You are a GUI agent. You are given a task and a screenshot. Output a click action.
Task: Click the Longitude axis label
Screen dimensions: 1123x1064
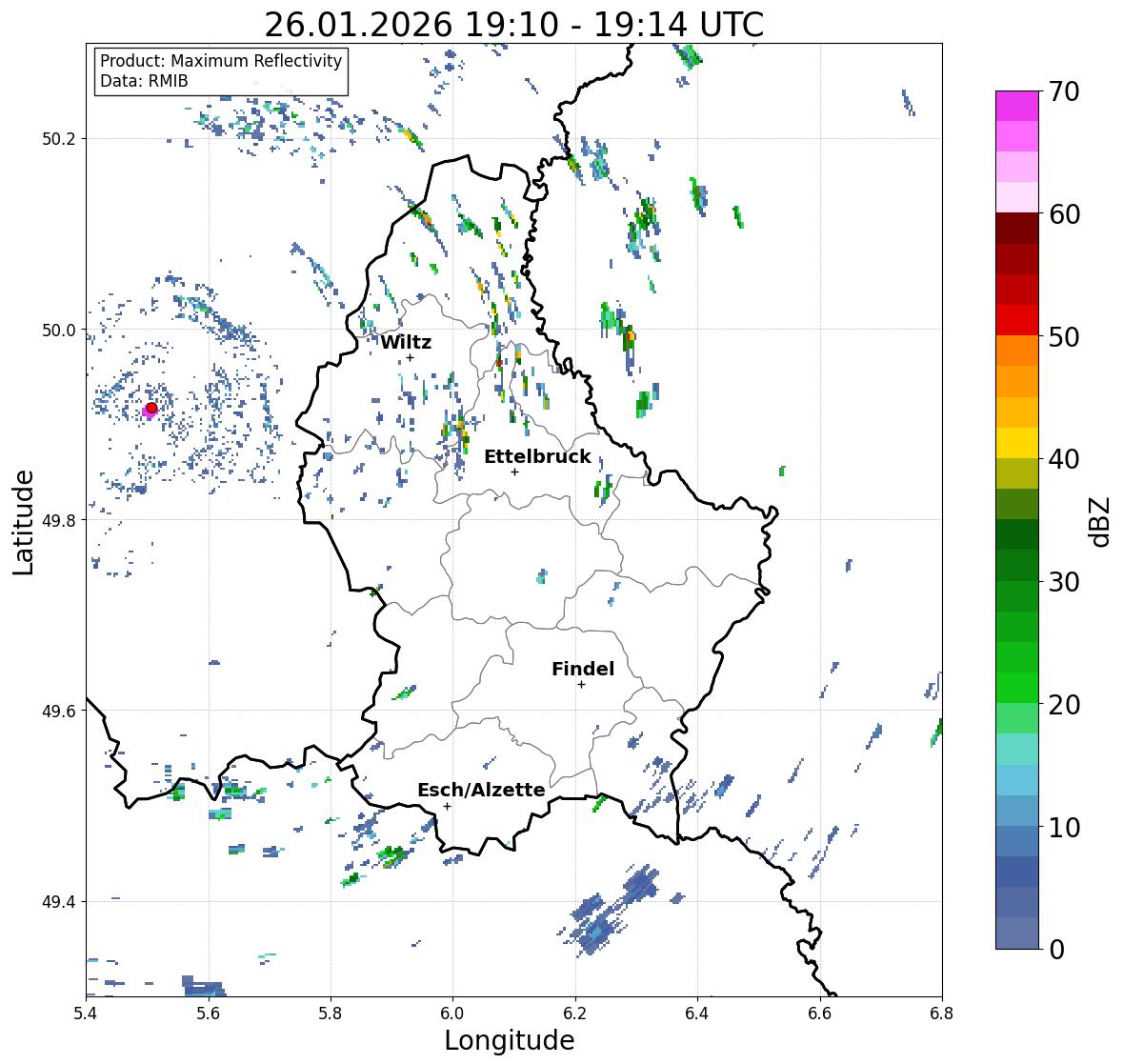(x=510, y=1040)
